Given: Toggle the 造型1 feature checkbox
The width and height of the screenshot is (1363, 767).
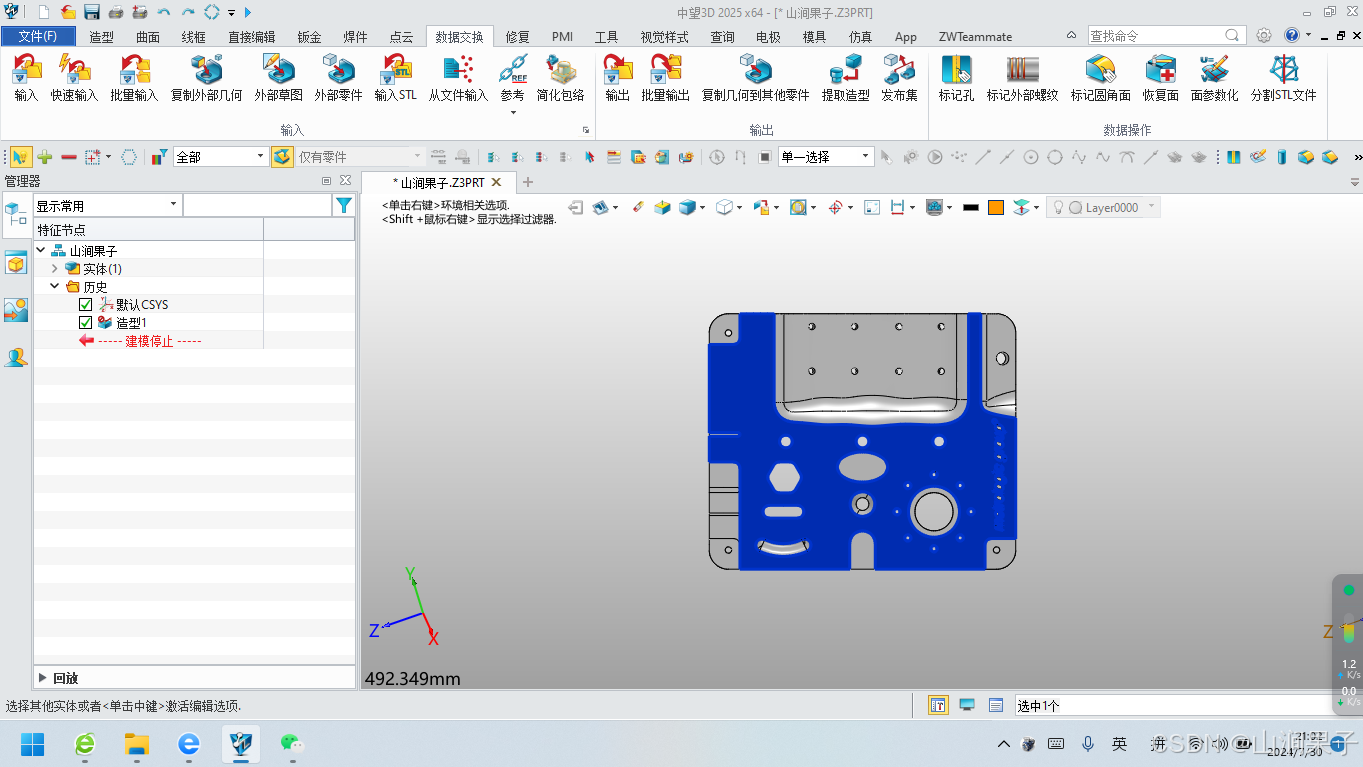Looking at the screenshot, I should tap(85, 323).
